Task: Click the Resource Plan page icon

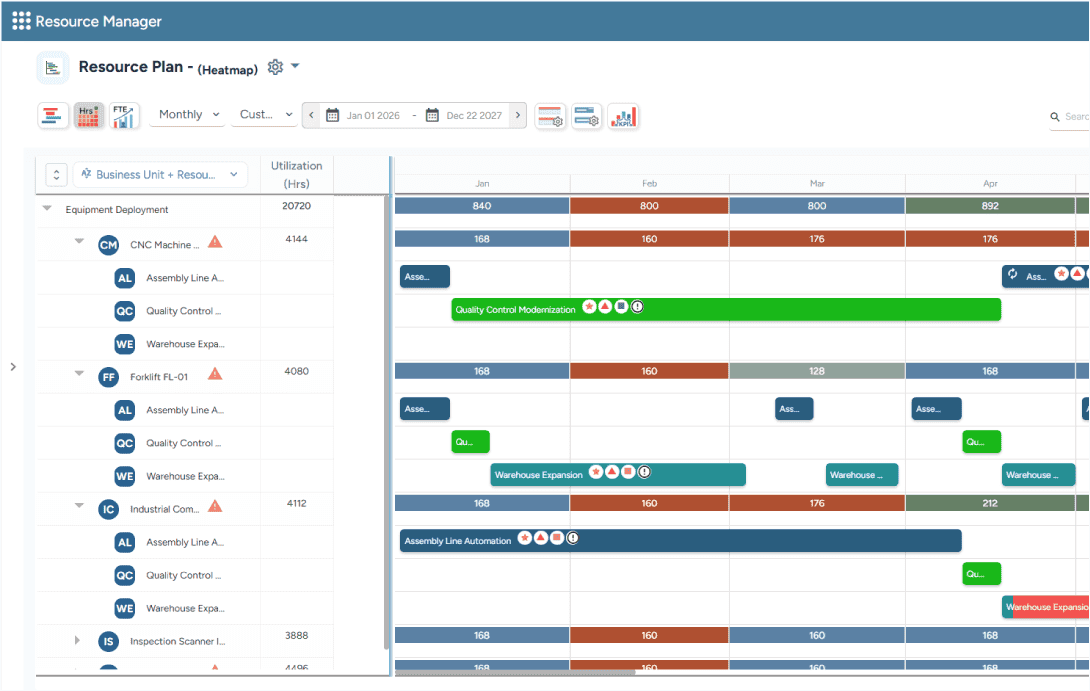Action: click(53, 67)
